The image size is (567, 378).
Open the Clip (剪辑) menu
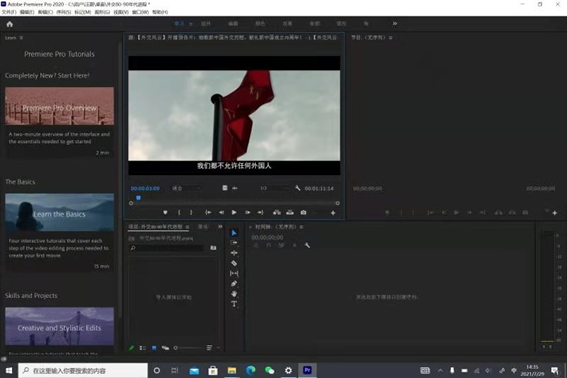pyautogui.click(x=46, y=12)
